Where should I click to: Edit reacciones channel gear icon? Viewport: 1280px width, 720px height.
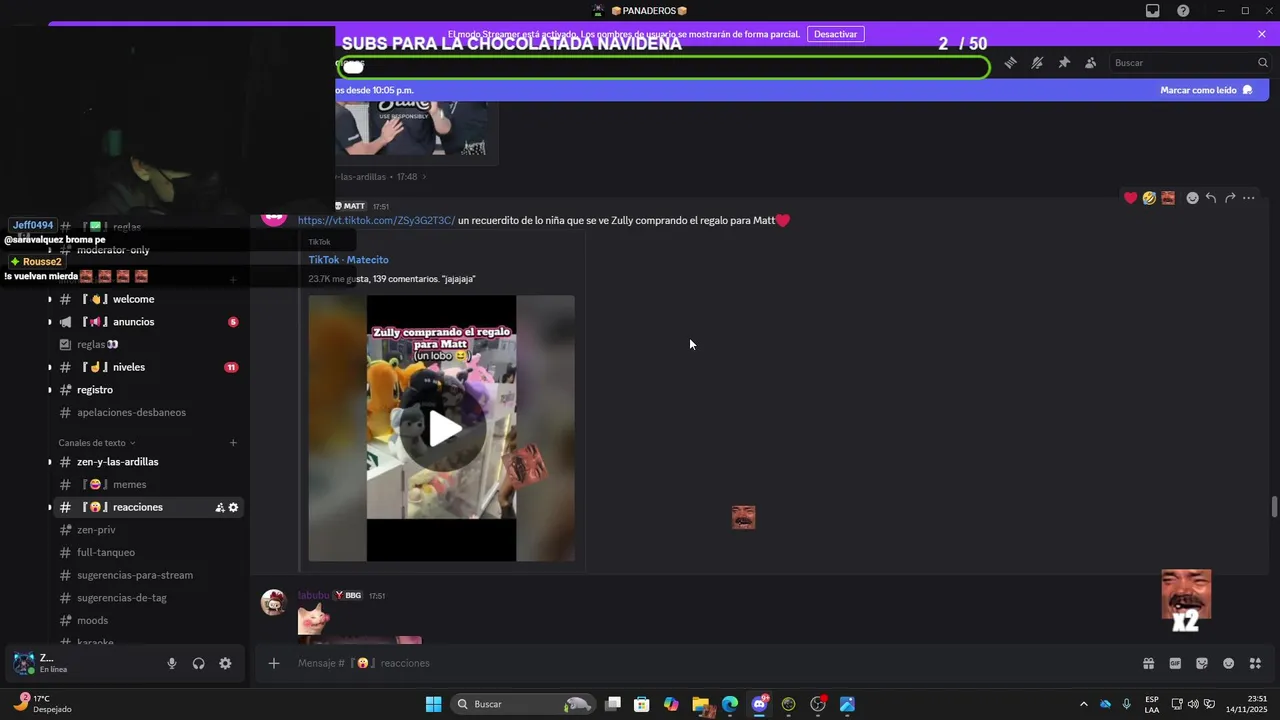[x=234, y=508]
